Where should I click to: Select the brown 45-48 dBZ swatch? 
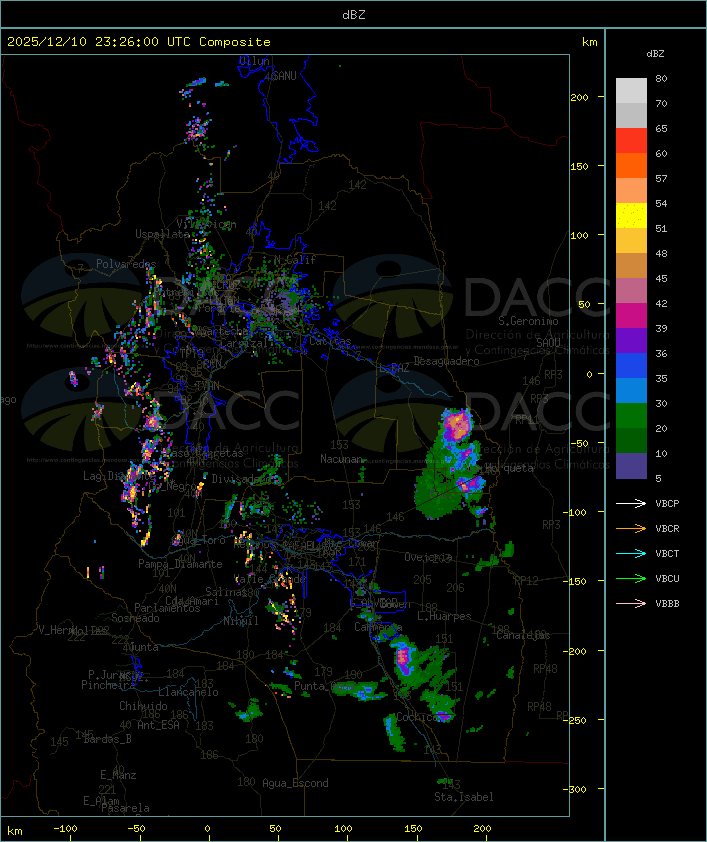(631, 265)
